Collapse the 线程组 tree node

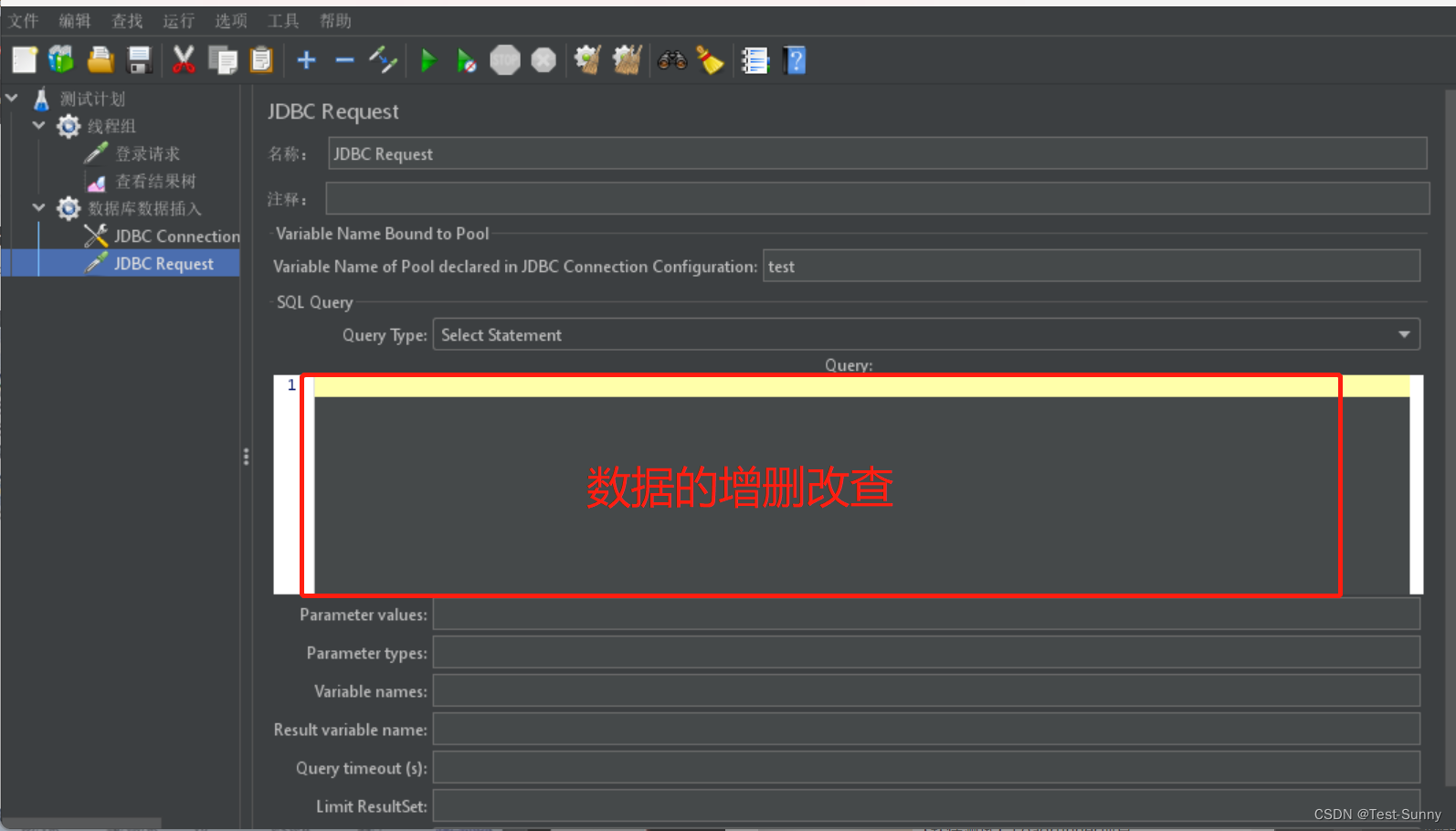click(x=38, y=124)
